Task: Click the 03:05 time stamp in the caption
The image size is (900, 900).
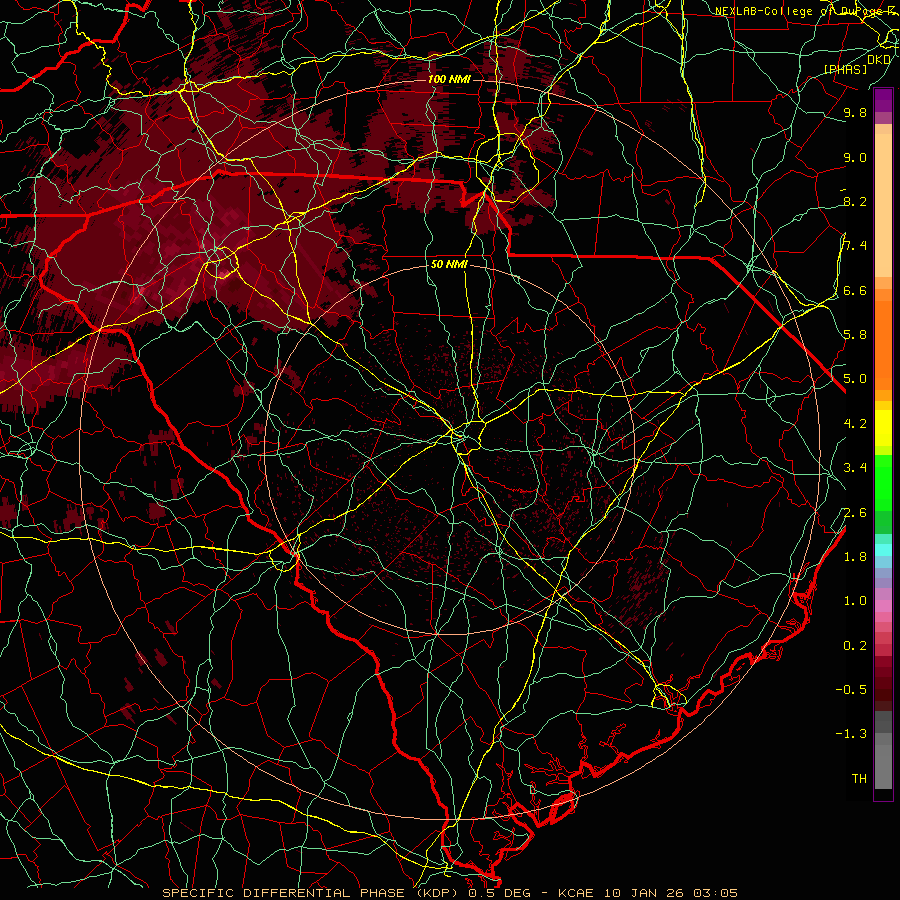Action: click(x=715, y=893)
